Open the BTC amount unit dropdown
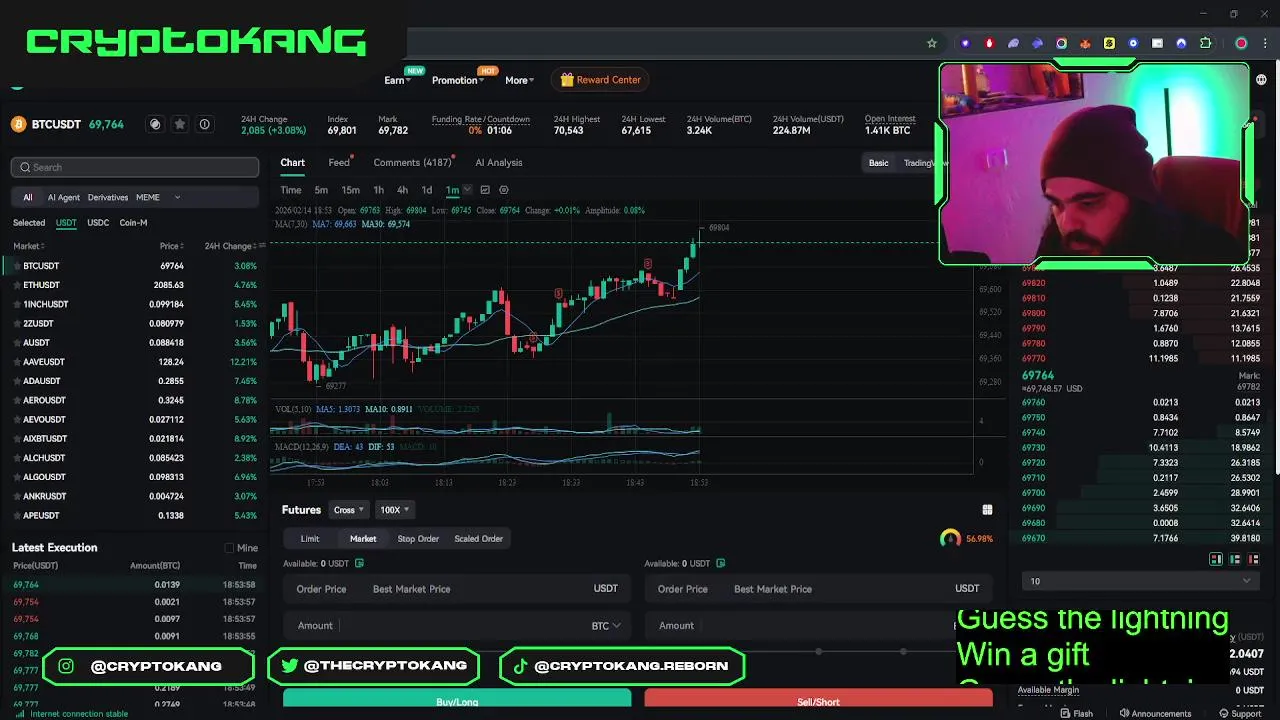The image size is (1280, 720). click(606, 626)
